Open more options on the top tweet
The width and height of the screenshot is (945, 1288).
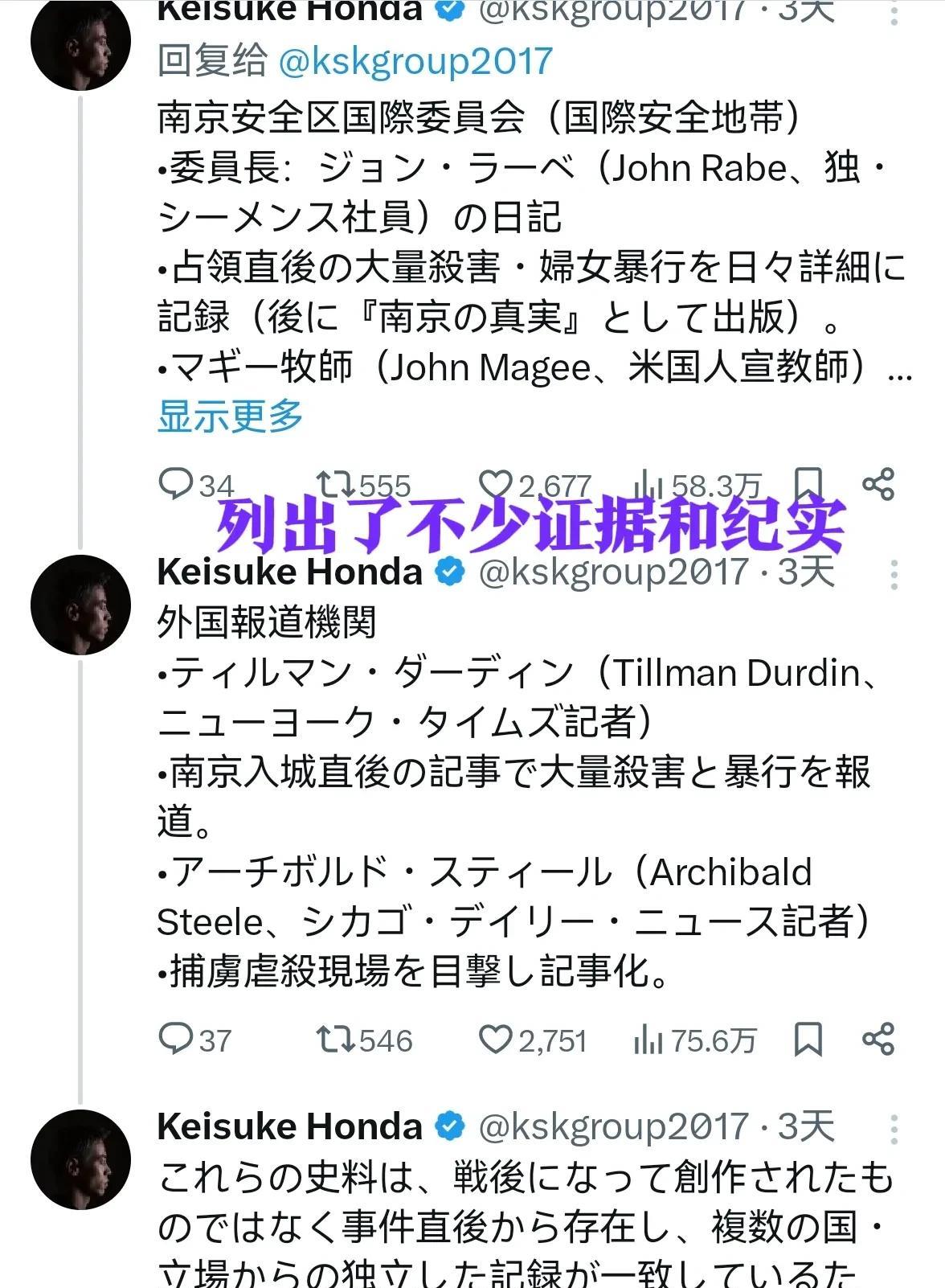(x=894, y=14)
